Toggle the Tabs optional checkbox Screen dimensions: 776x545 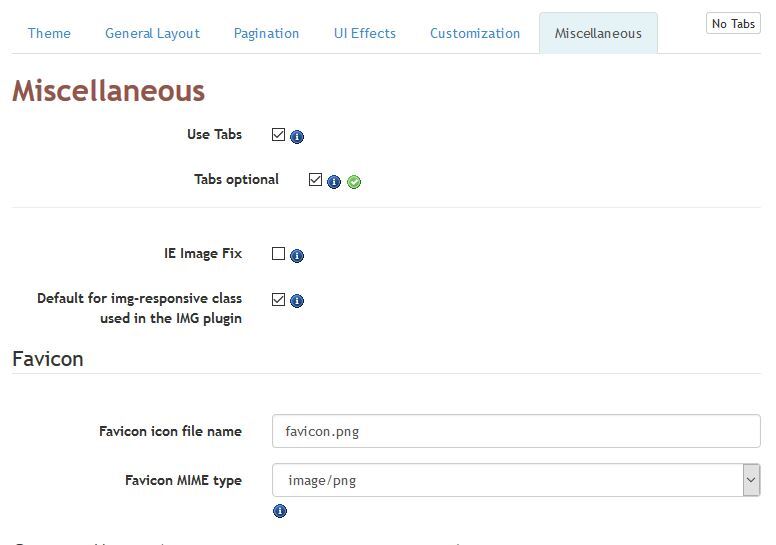click(315, 179)
